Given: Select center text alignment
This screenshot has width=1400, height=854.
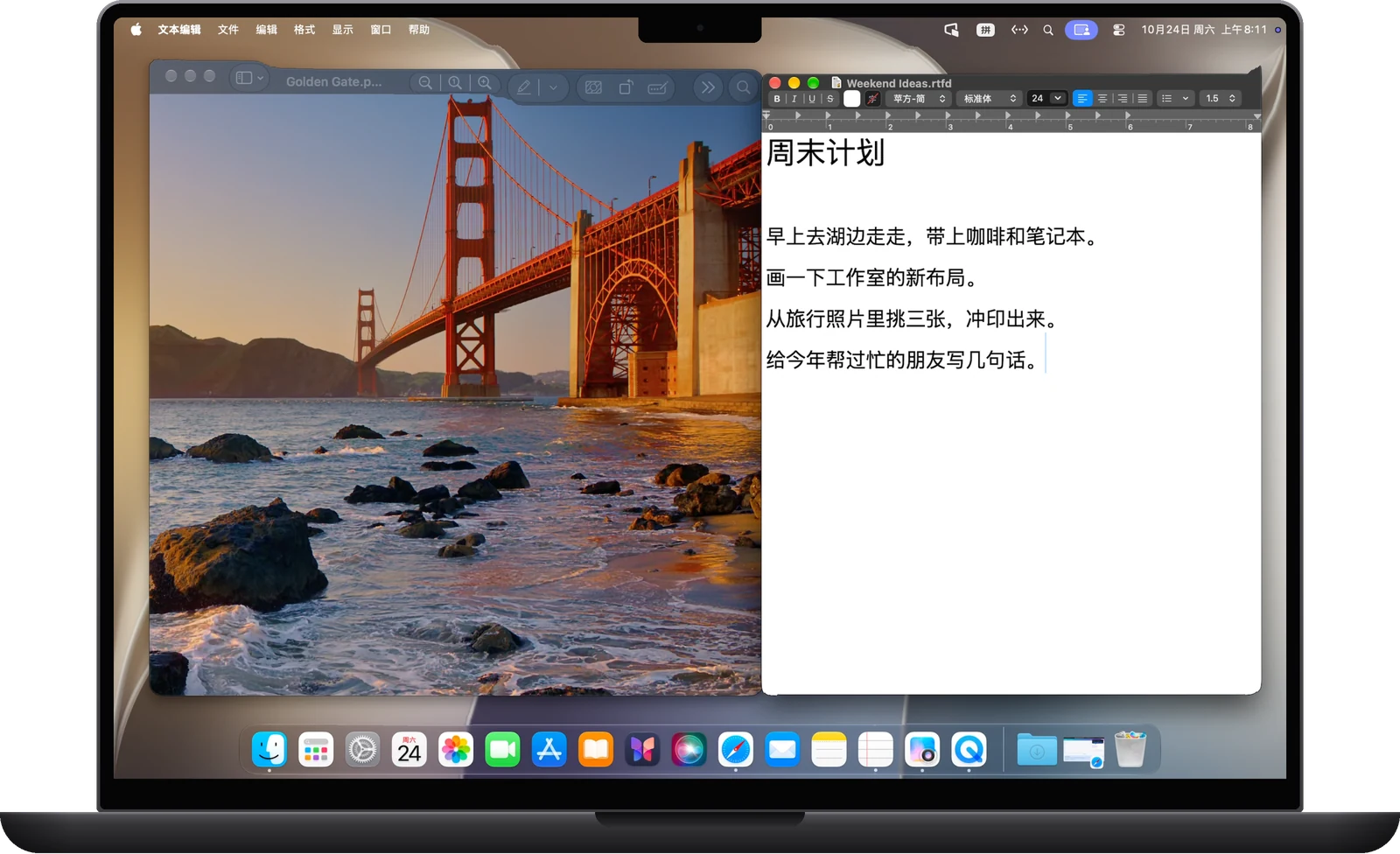Looking at the screenshot, I should click(1102, 99).
